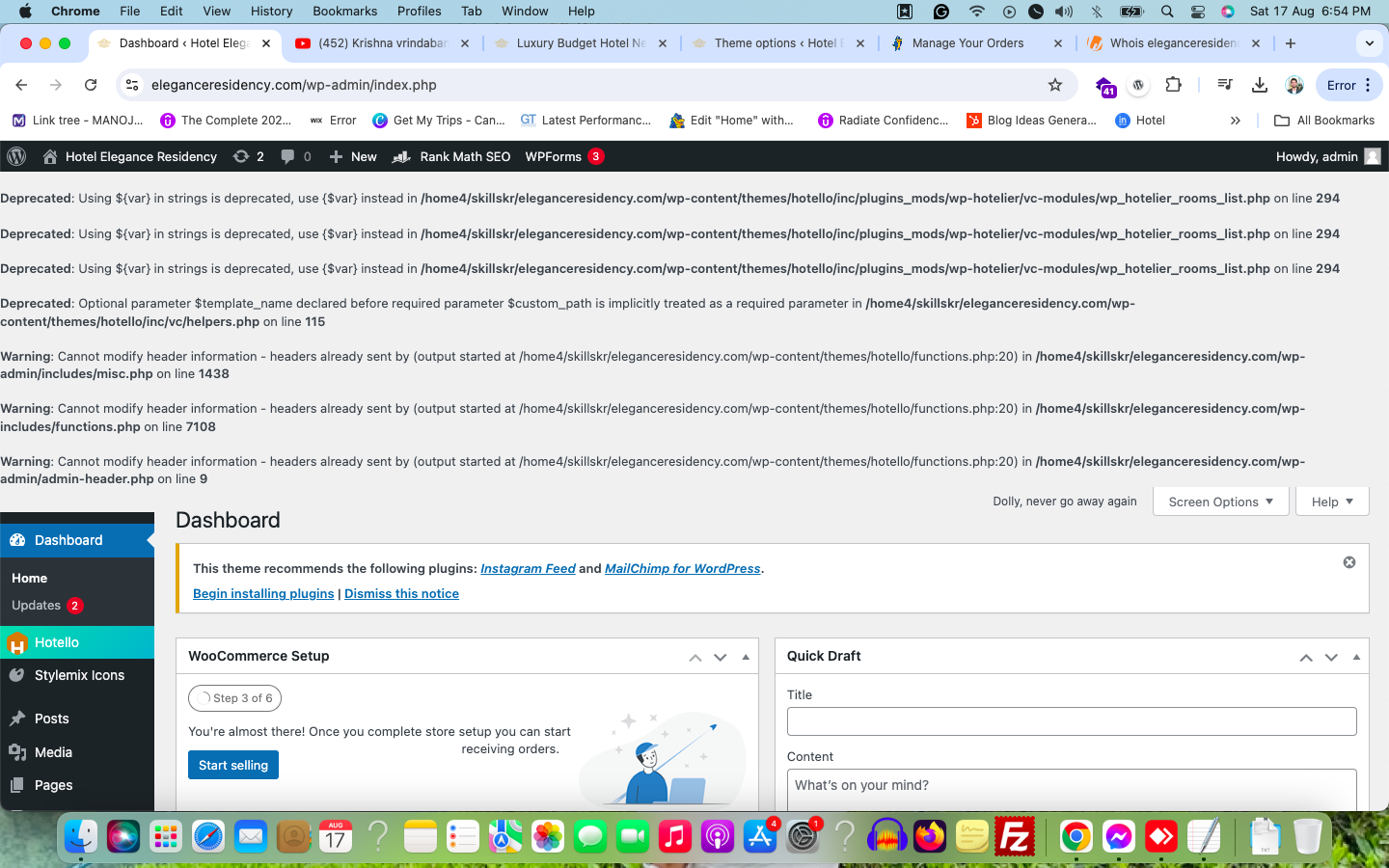This screenshot has width=1389, height=868.
Task: Open the admin bar comments bubble icon
Action: point(295,156)
